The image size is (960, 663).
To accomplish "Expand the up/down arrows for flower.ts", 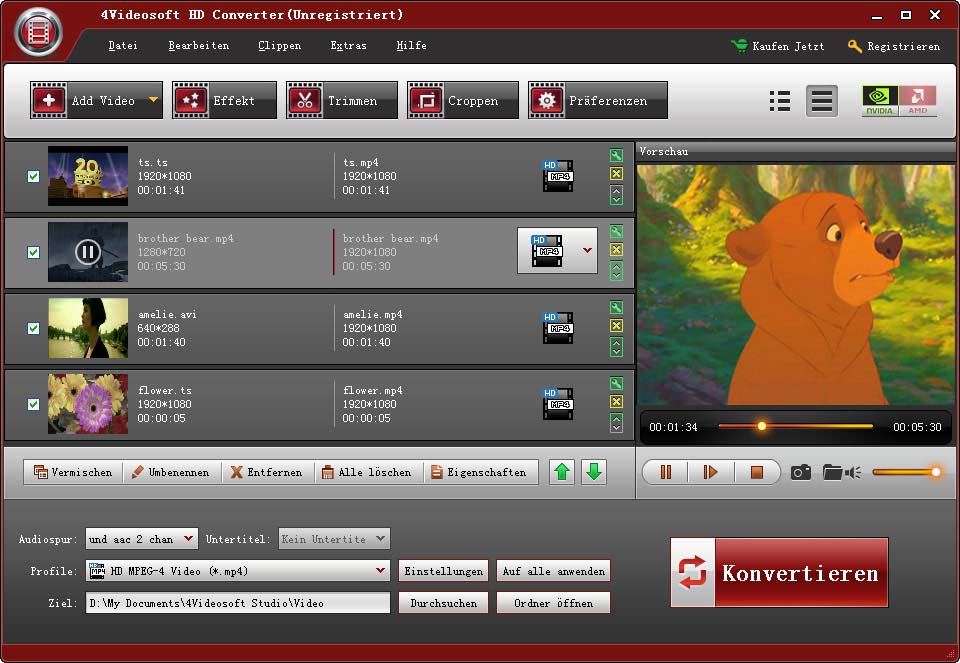I will 617,423.
